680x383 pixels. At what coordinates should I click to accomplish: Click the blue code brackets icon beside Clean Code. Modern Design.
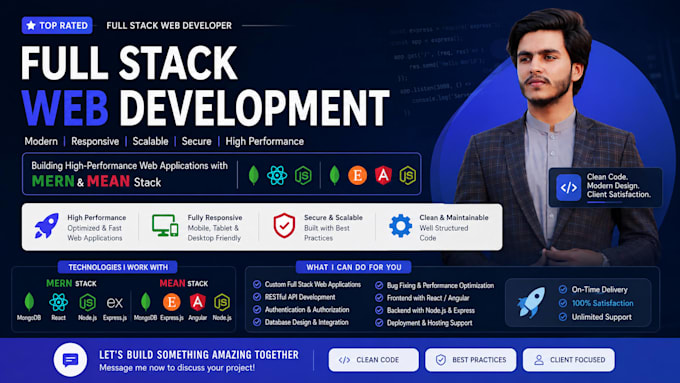pyautogui.click(x=569, y=187)
